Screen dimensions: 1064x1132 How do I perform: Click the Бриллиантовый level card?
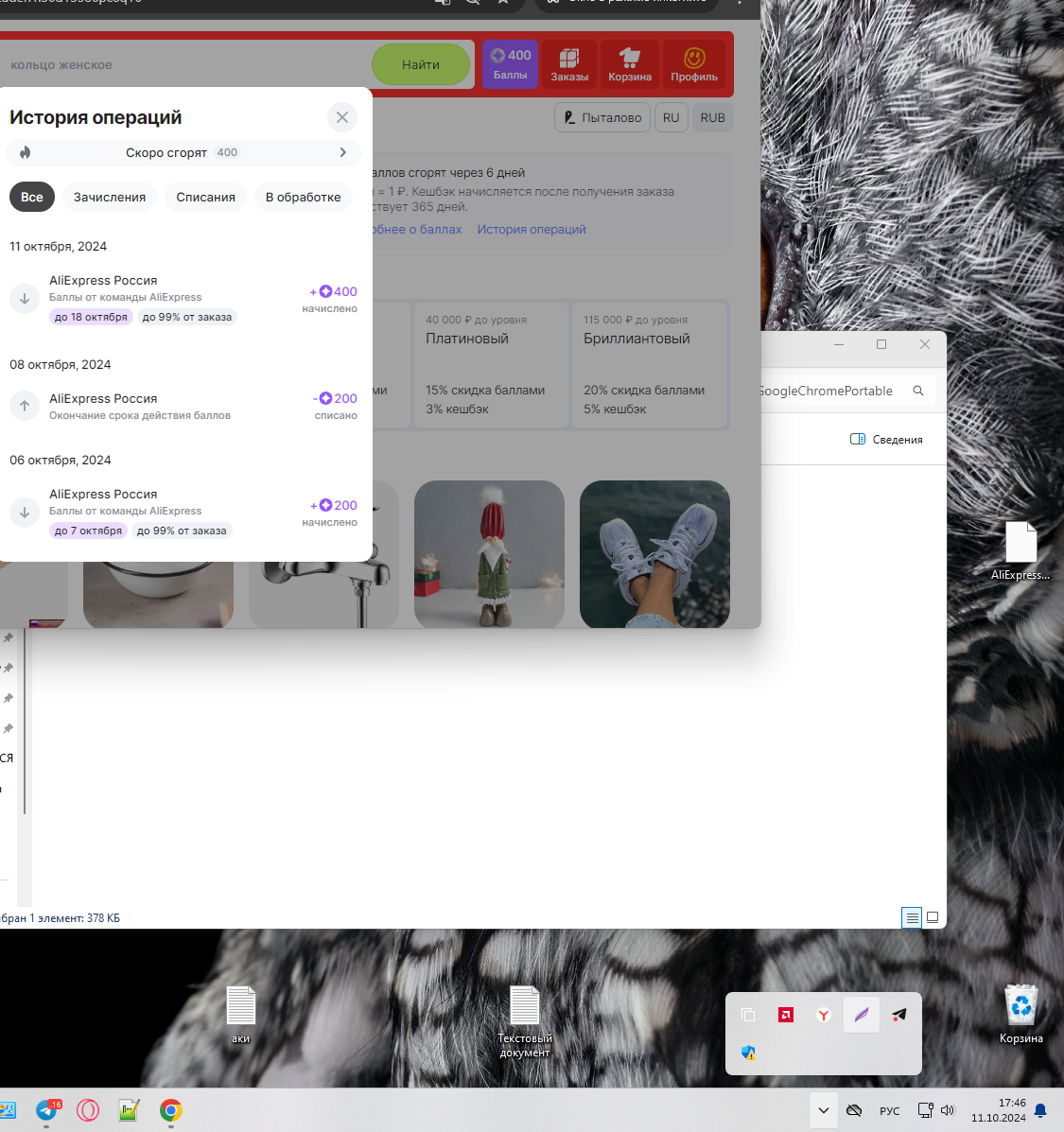click(x=650, y=365)
